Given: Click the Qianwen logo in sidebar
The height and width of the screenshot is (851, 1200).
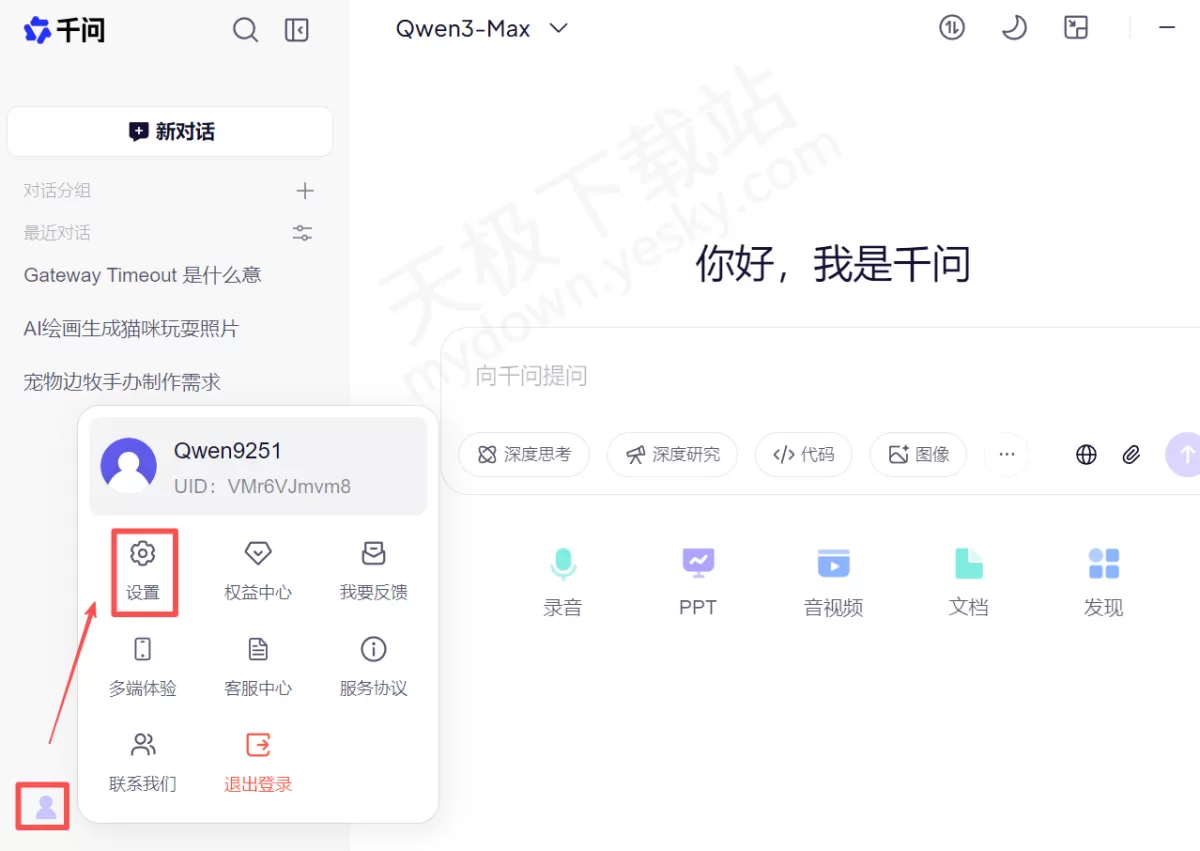Looking at the screenshot, I should pyautogui.click(x=64, y=30).
